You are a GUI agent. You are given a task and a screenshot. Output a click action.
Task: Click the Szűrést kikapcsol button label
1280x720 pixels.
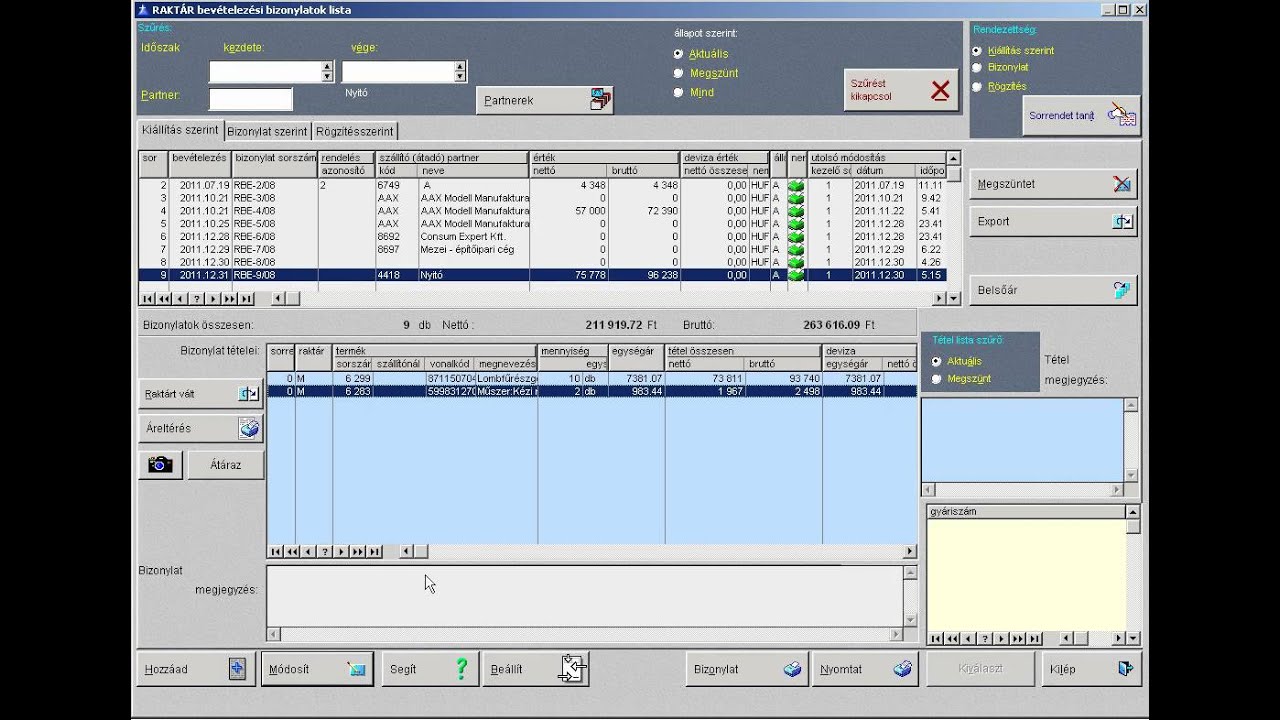(x=871, y=90)
